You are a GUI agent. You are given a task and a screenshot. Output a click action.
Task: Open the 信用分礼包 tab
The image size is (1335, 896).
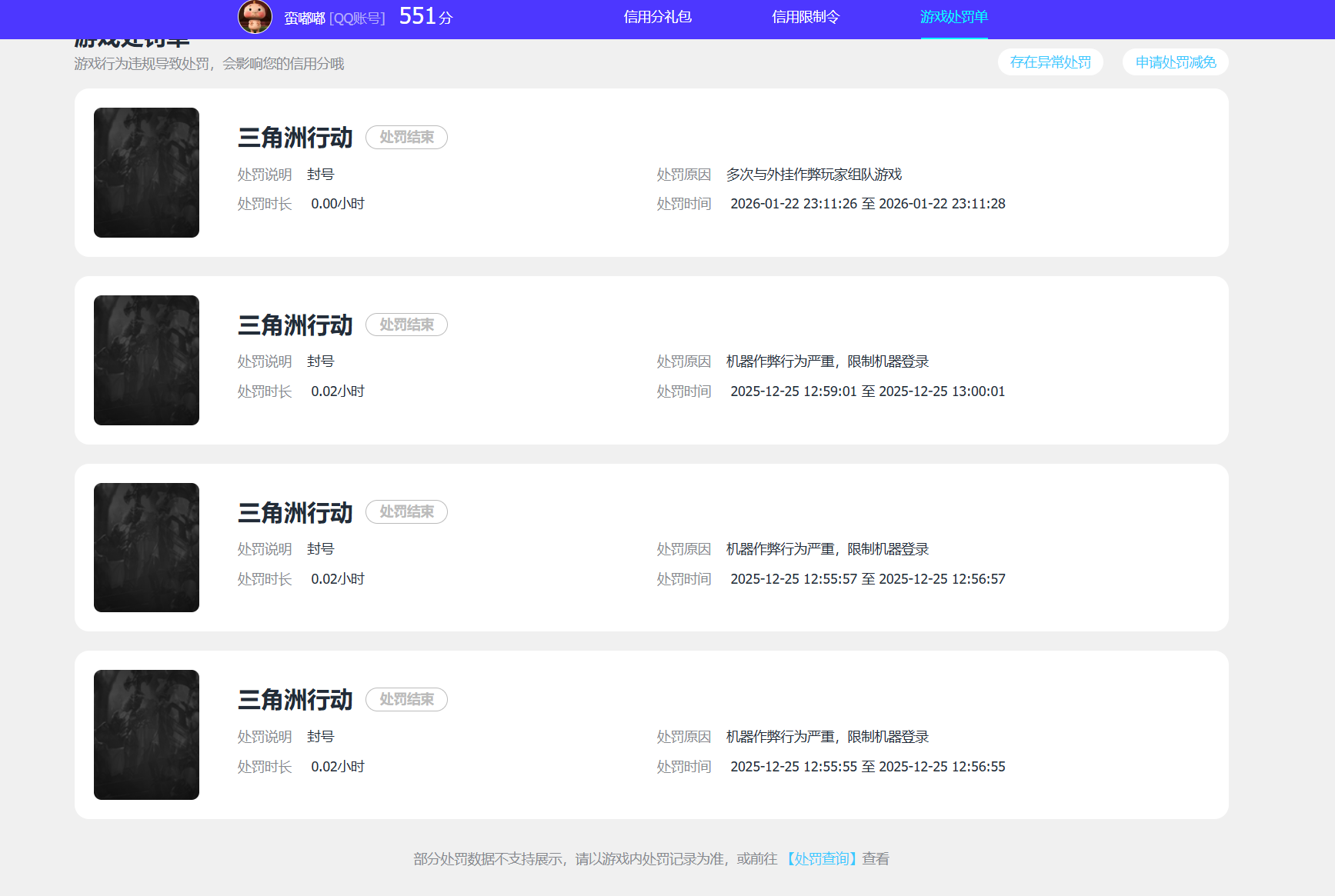click(657, 17)
